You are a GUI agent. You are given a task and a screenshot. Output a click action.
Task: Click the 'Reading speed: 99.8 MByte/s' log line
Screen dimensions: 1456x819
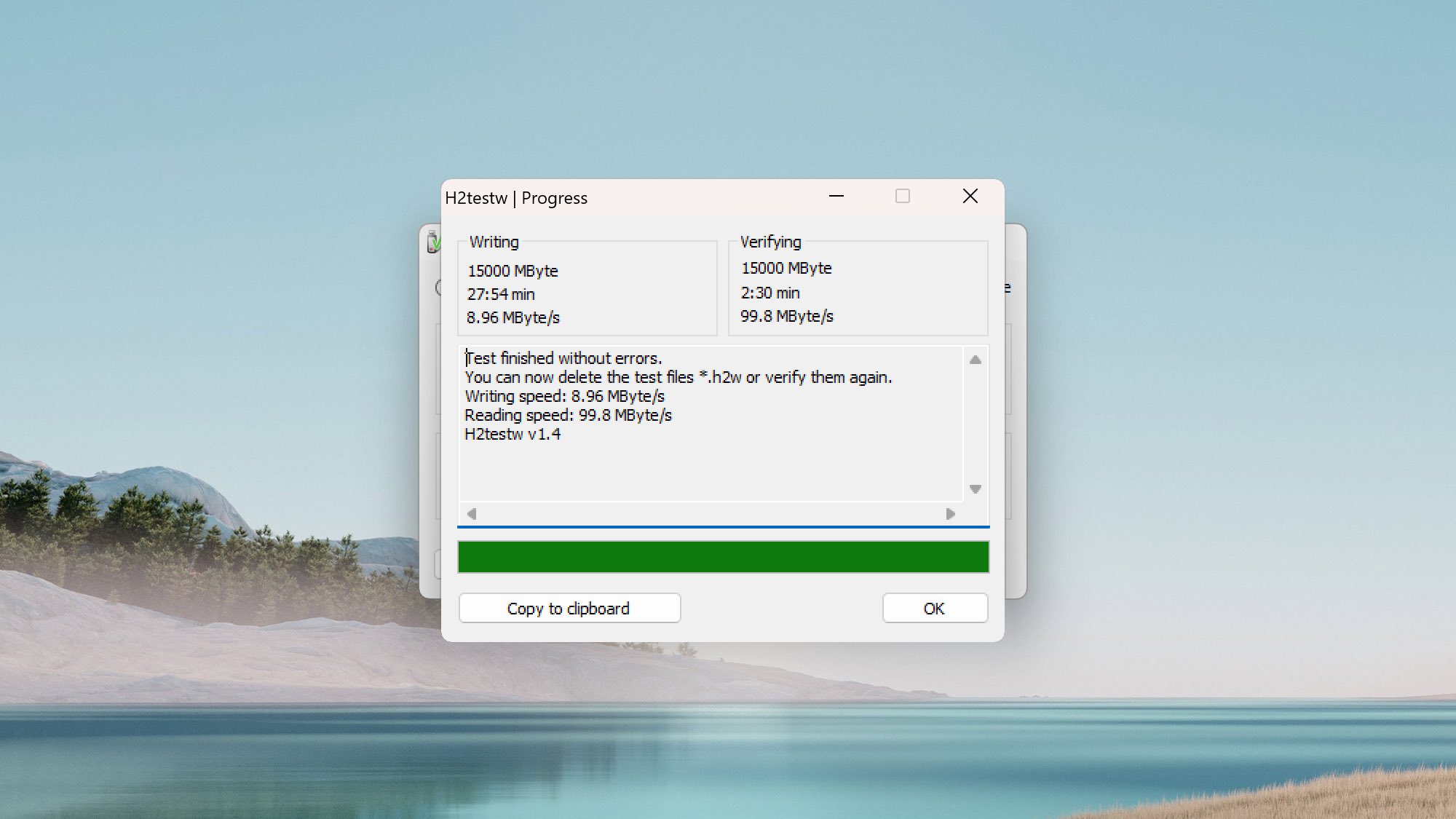click(x=568, y=416)
